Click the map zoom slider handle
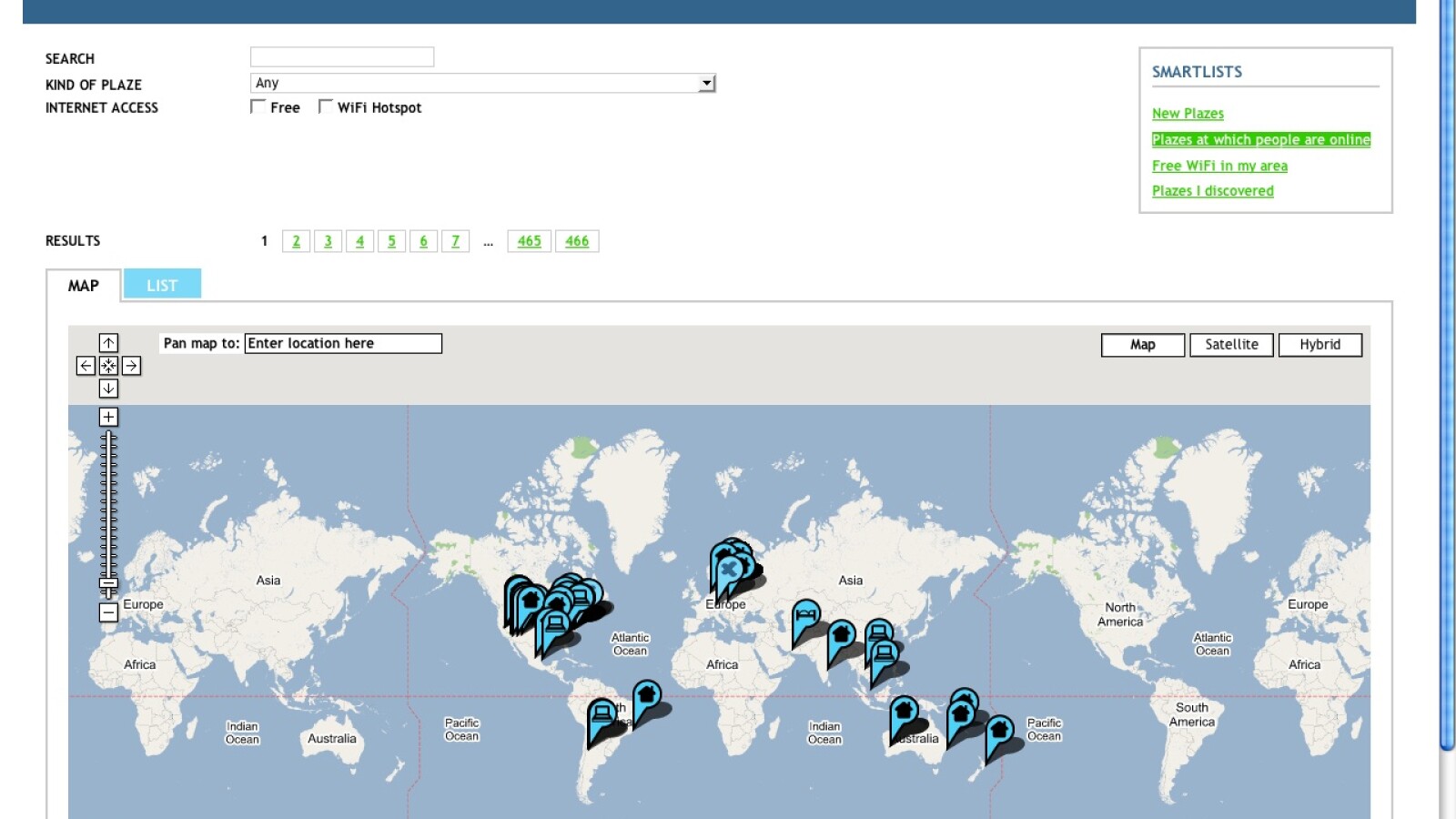 coord(108,584)
